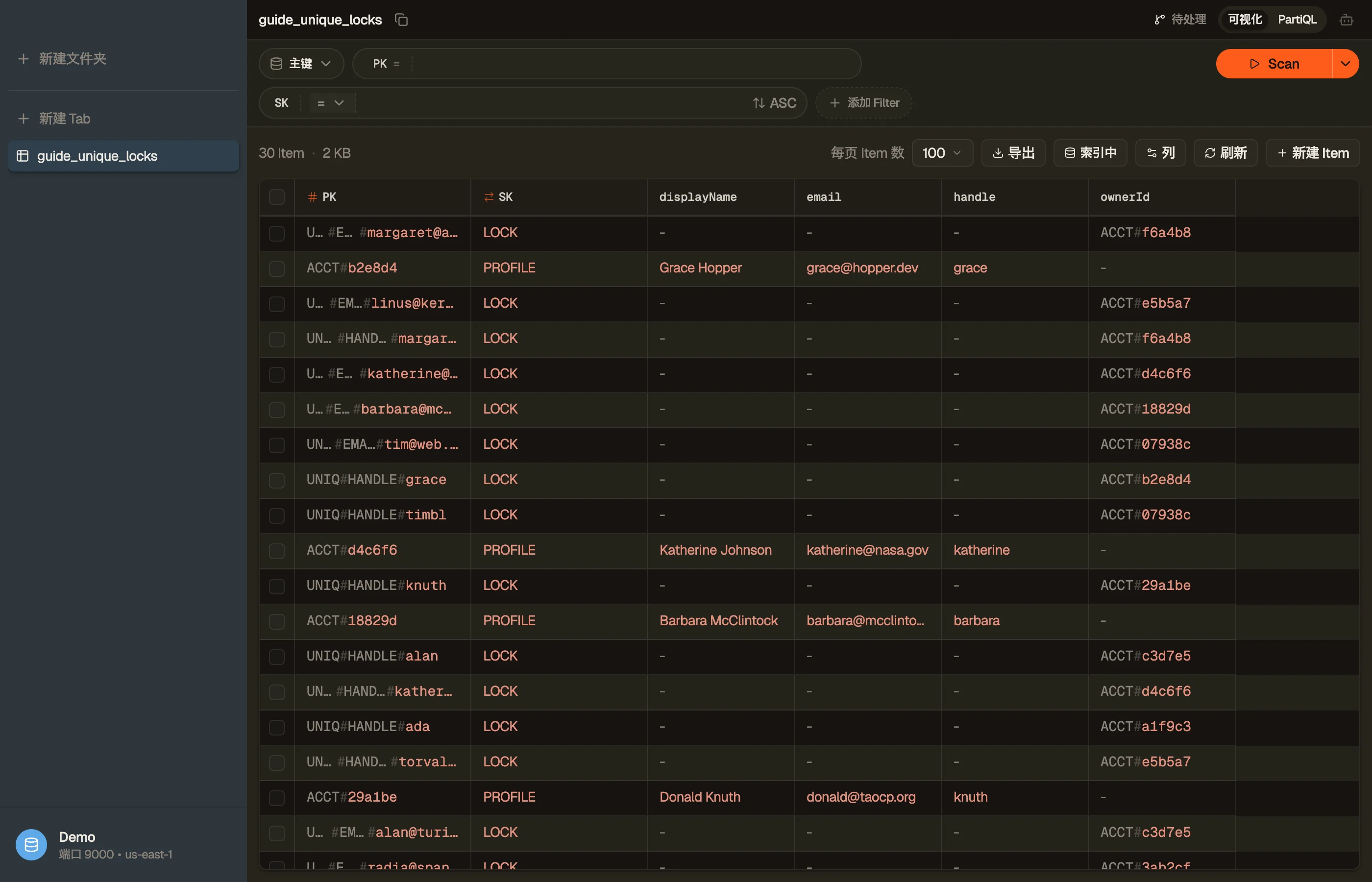This screenshot has height=882, width=1372.
Task: Click the ownerId column header
Action: [1161, 197]
